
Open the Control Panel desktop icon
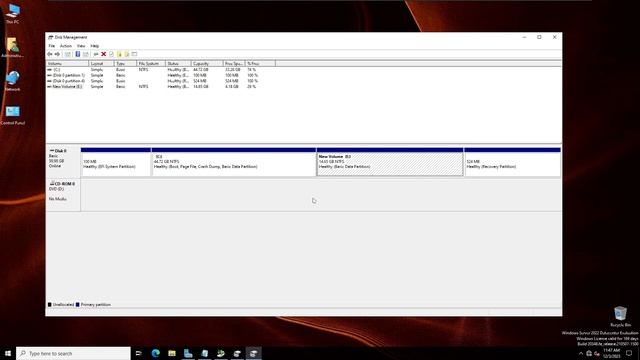(13, 115)
